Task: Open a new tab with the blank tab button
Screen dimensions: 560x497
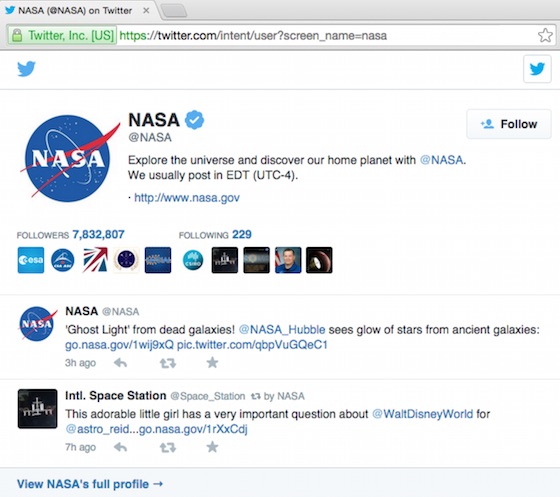Action: coord(174,11)
